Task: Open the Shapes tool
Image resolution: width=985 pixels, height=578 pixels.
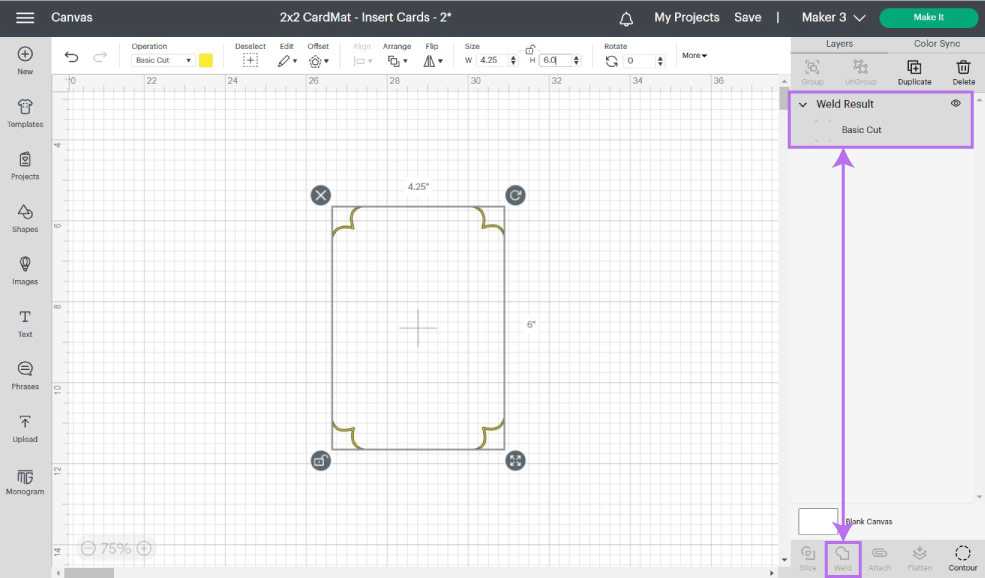Action: [25, 218]
